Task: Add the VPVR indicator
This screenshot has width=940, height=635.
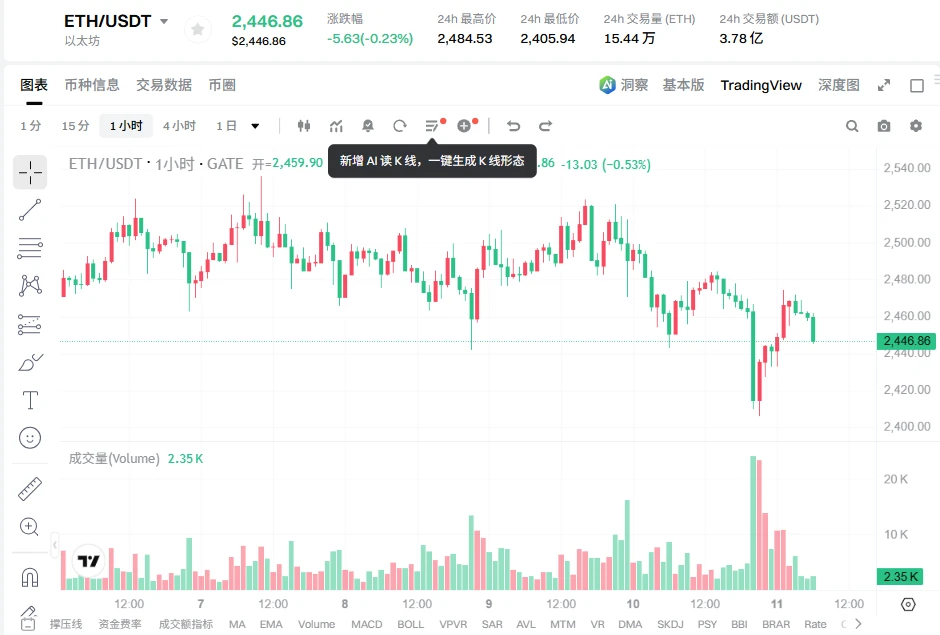Action: click(x=453, y=624)
